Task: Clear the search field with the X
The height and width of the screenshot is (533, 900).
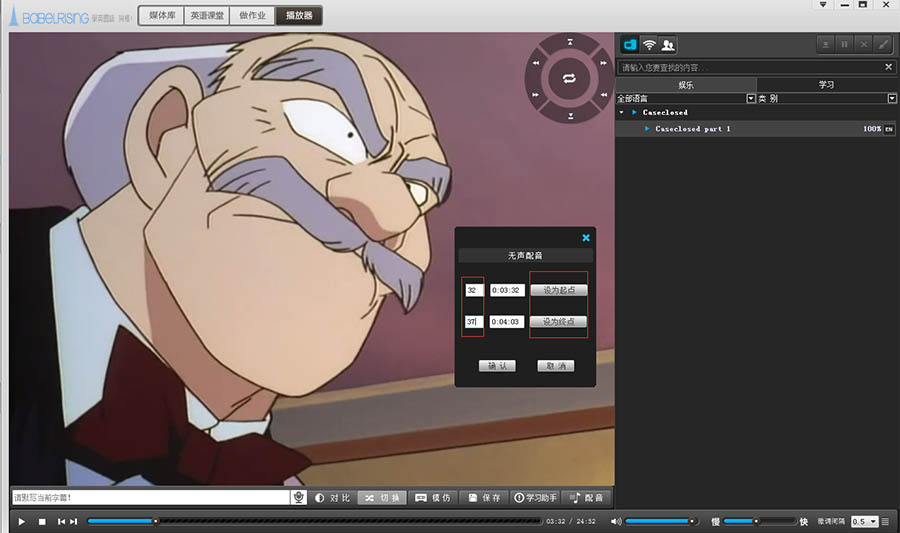Action: (x=889, y=67)
